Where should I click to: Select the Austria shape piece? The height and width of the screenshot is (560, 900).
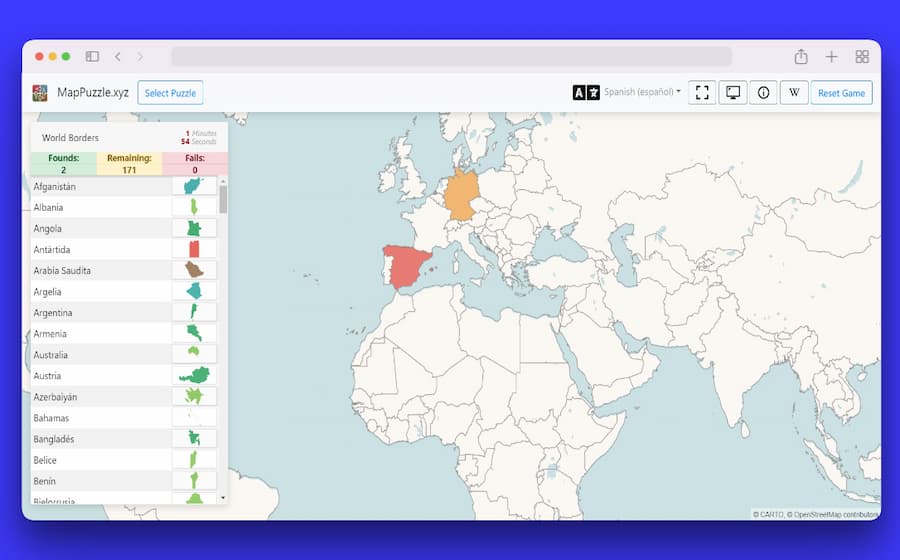194,375
